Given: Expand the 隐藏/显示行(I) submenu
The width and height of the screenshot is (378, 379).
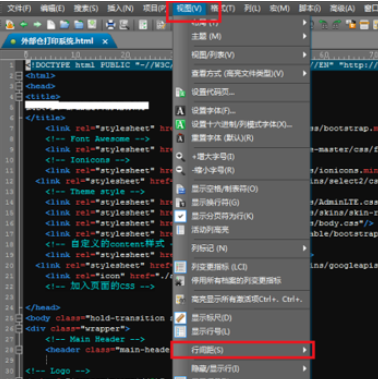Looking at the screenshot, I should 242,369.
